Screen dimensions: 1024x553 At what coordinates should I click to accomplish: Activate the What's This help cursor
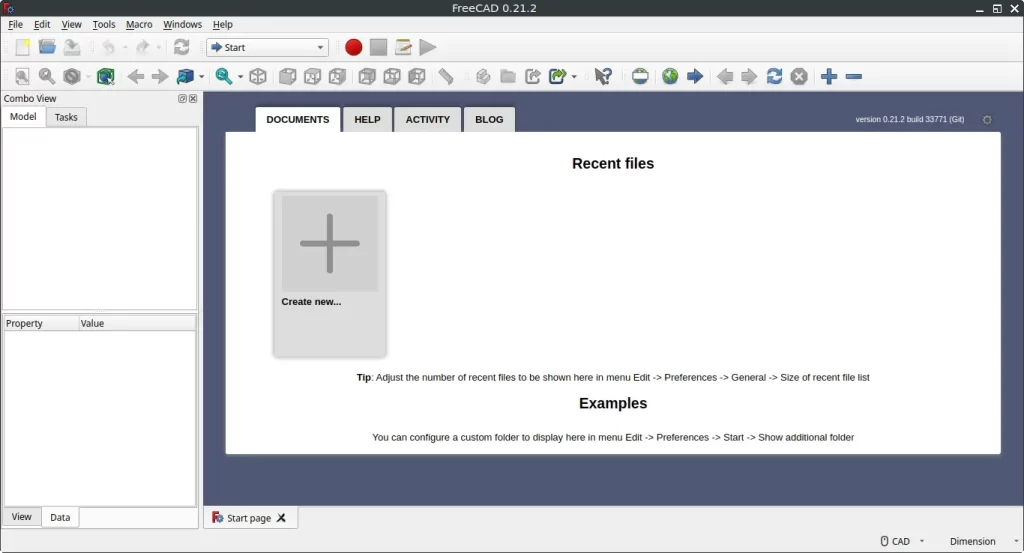[x=603, y=76]
